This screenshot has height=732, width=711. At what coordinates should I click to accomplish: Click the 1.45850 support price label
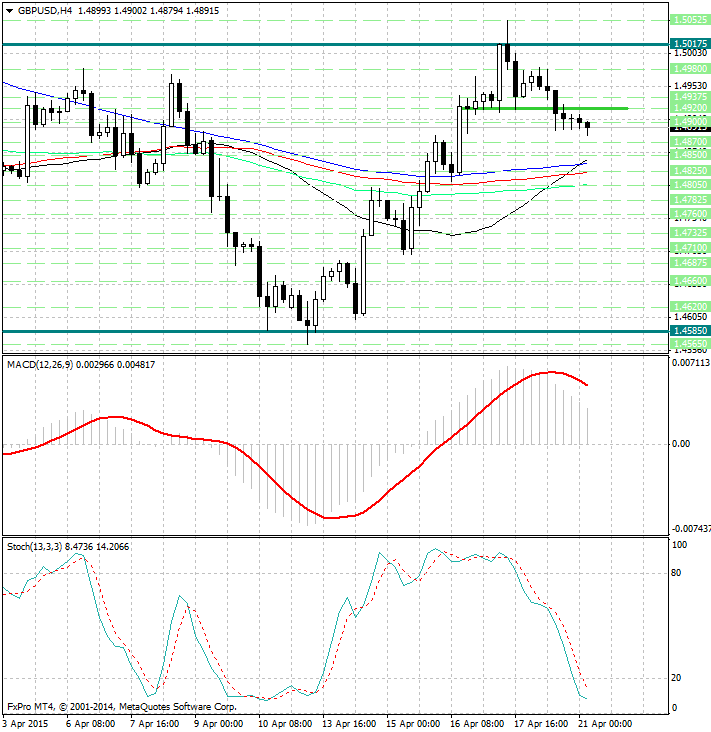[690, 330]
